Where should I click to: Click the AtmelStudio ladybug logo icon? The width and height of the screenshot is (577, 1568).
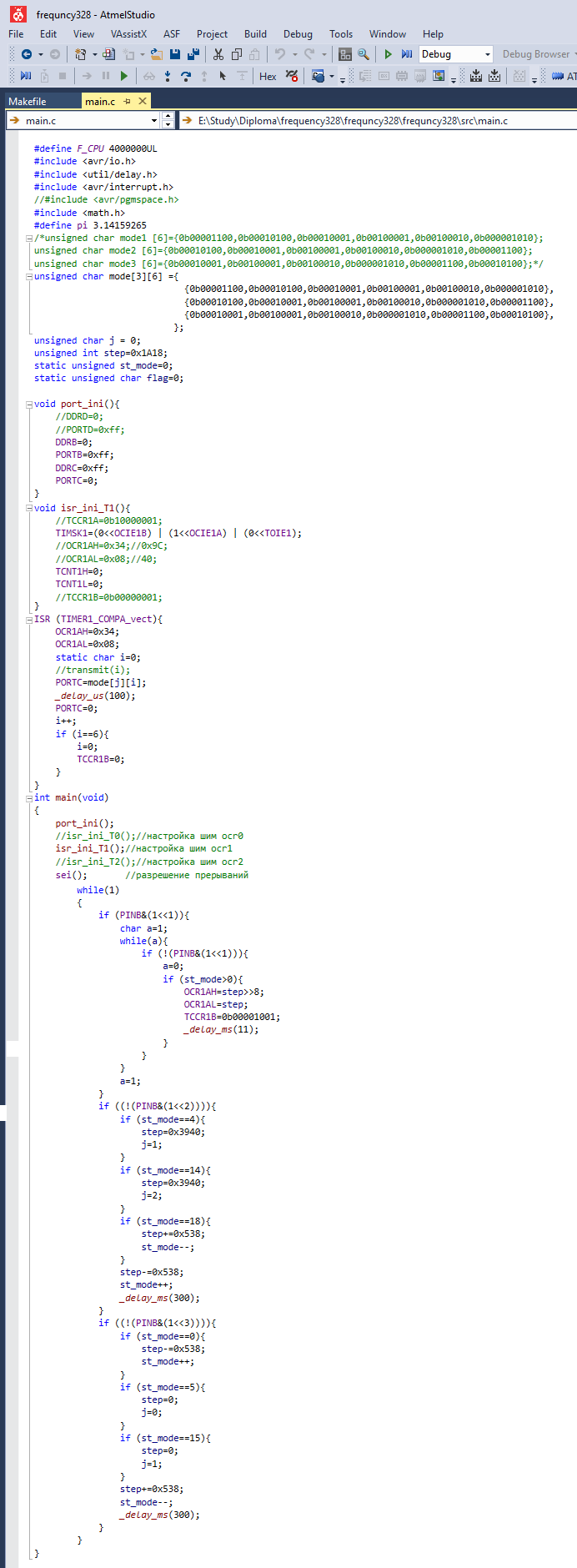click(18, 14)
